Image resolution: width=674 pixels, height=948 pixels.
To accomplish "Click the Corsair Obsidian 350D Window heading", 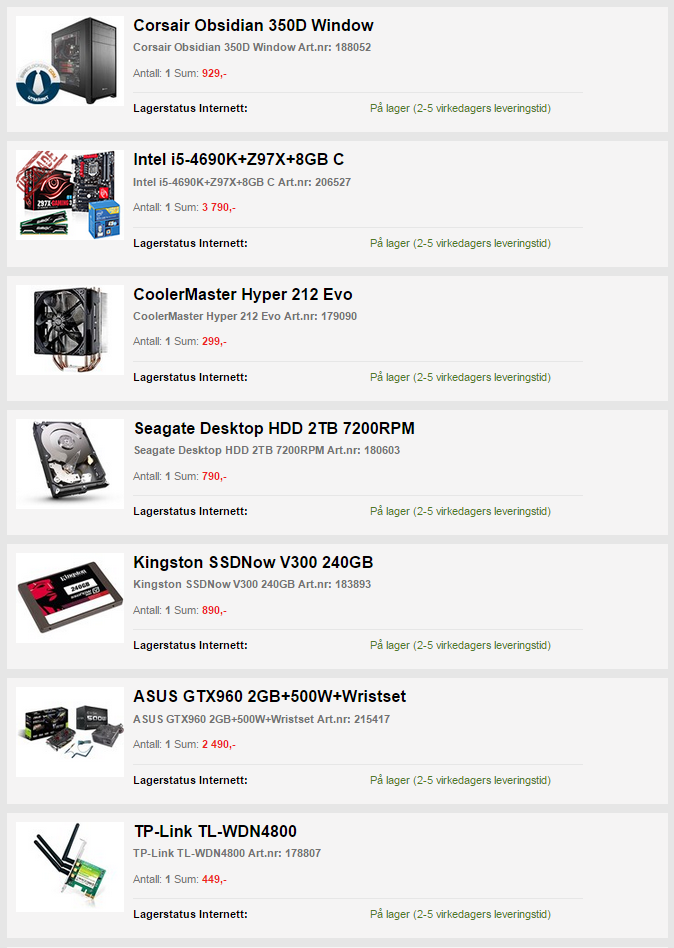I will pos(253,25).
